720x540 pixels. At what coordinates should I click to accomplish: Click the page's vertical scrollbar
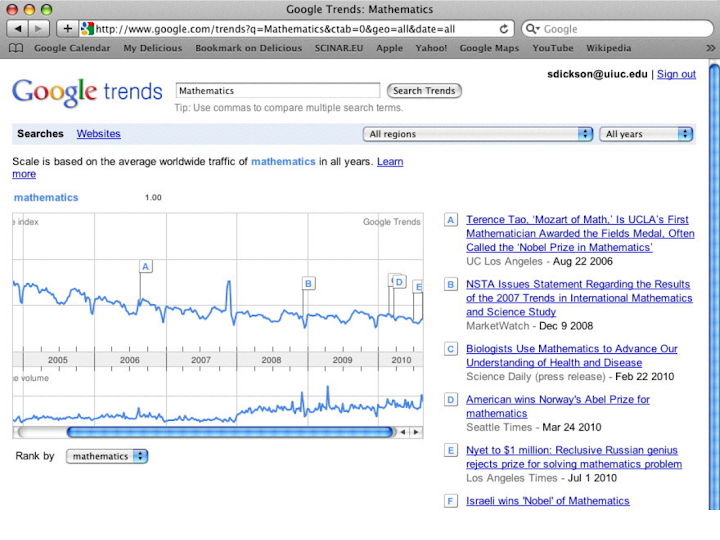coord(714,285)
